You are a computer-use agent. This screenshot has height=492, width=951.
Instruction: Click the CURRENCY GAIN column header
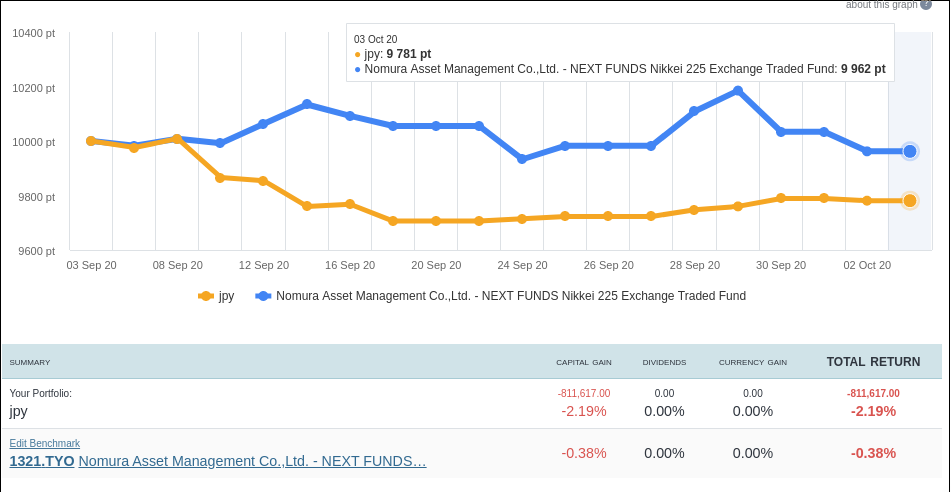[x=752, y=362]
